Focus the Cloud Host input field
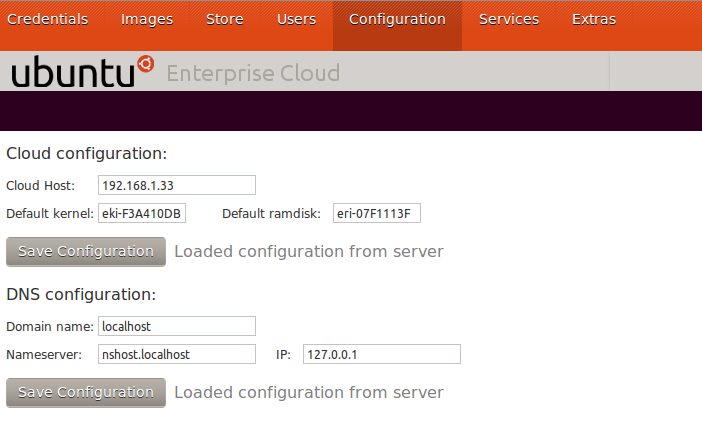 (x=177, y=185)
